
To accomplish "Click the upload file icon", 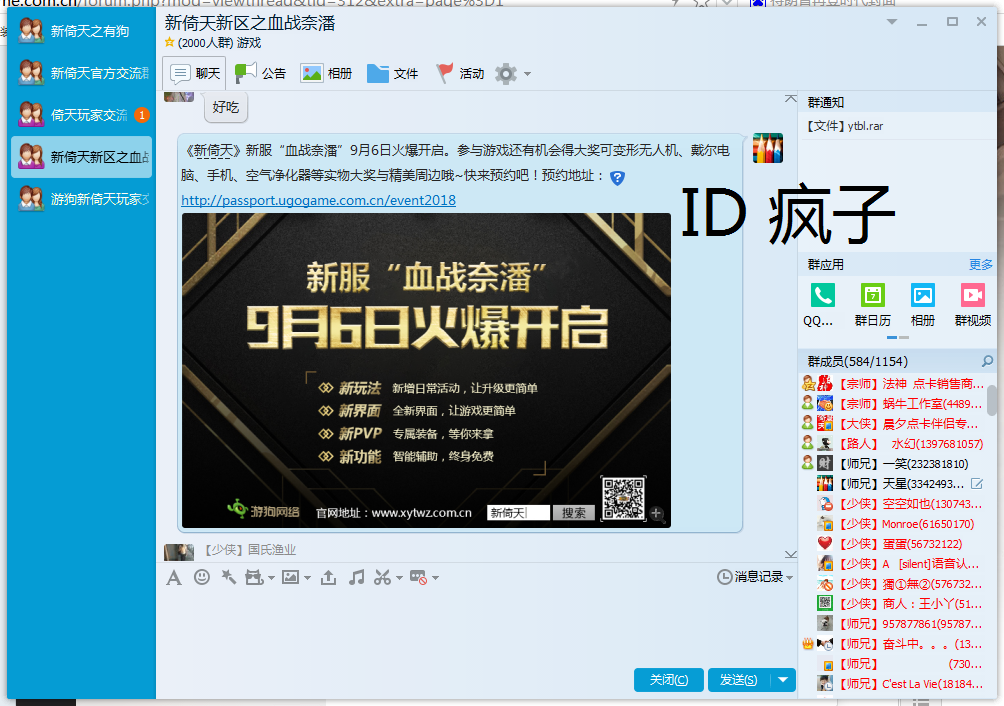I will point(328,578).
